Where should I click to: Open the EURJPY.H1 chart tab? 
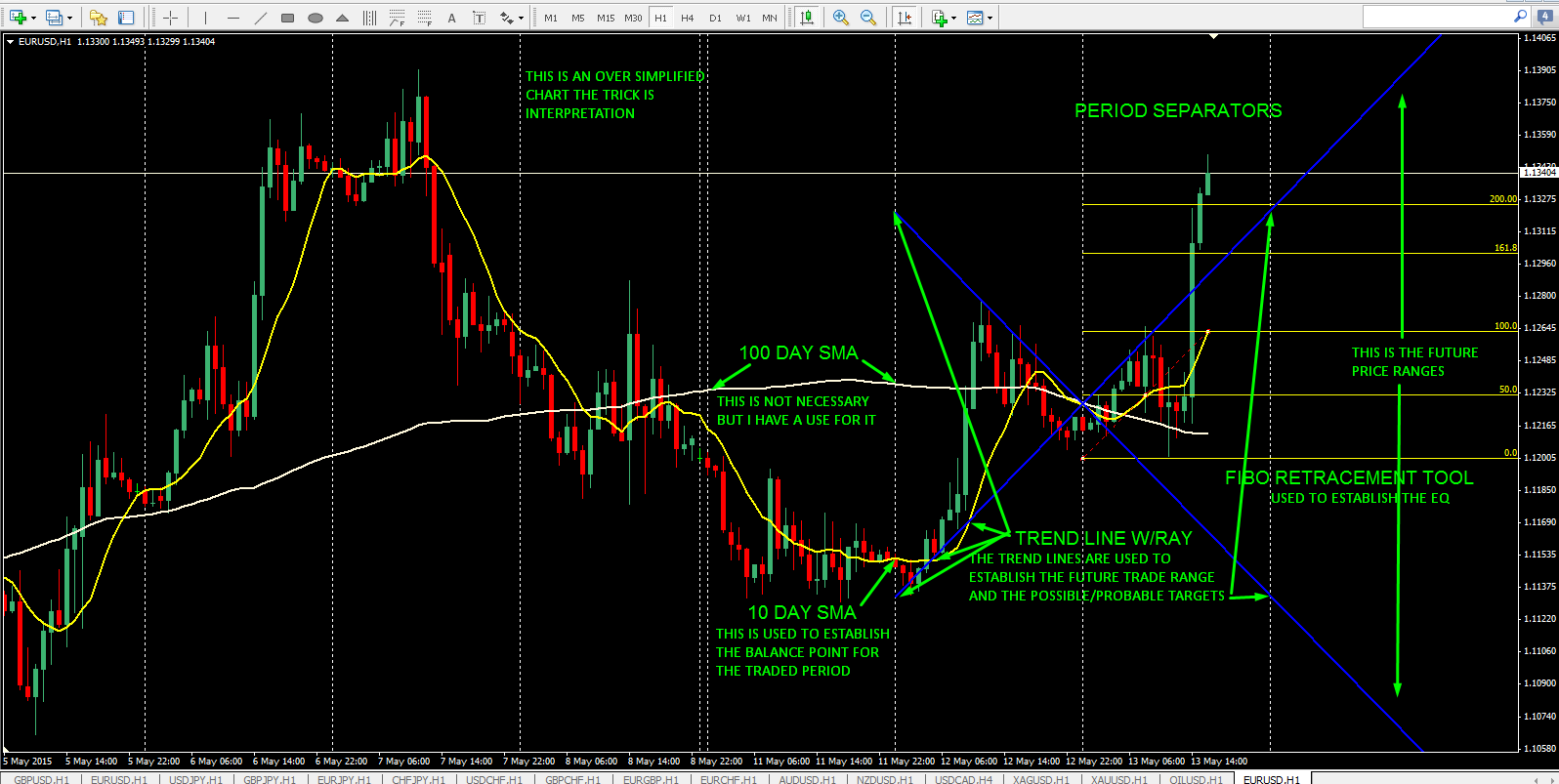click(x=344, y=779)
